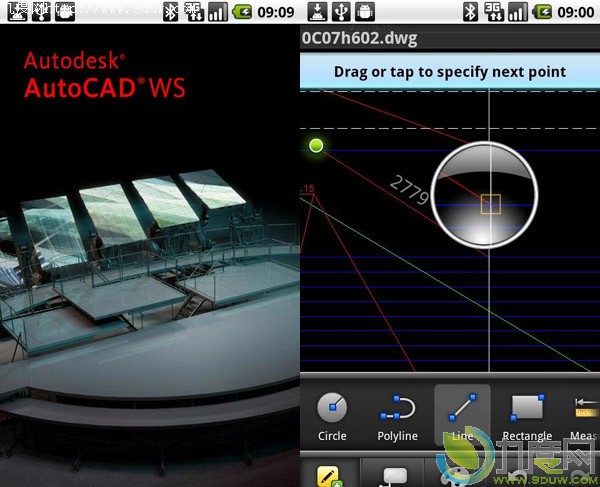Tap the 0C07h602.dwg file title
Image resolution: width=600 pixels, height=487 pixels.
pos(359,39)
